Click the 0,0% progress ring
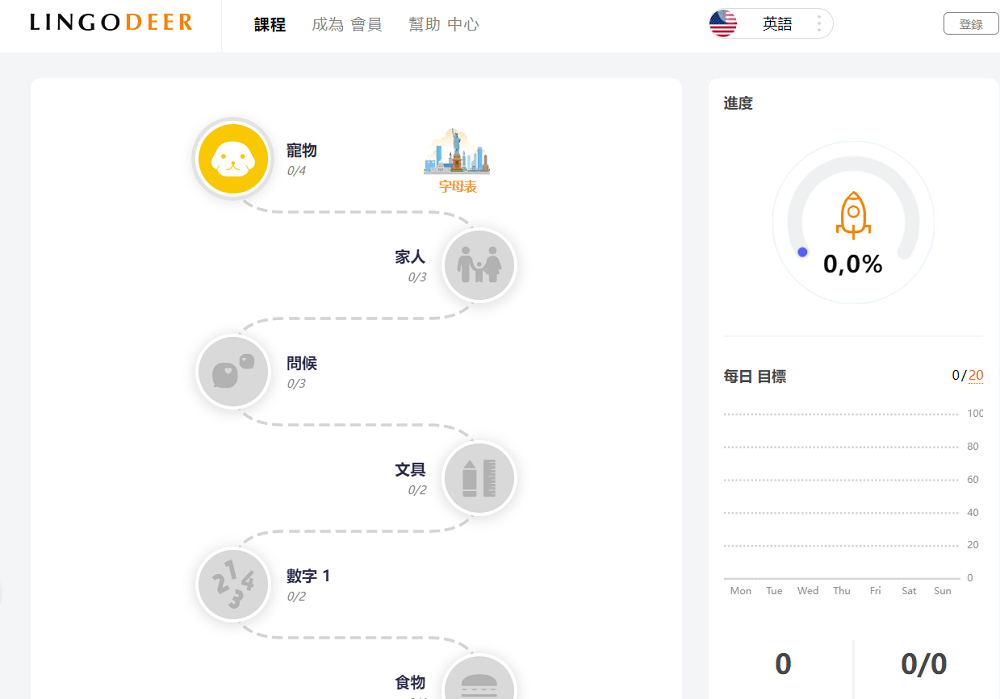 (x=852, y=265)
